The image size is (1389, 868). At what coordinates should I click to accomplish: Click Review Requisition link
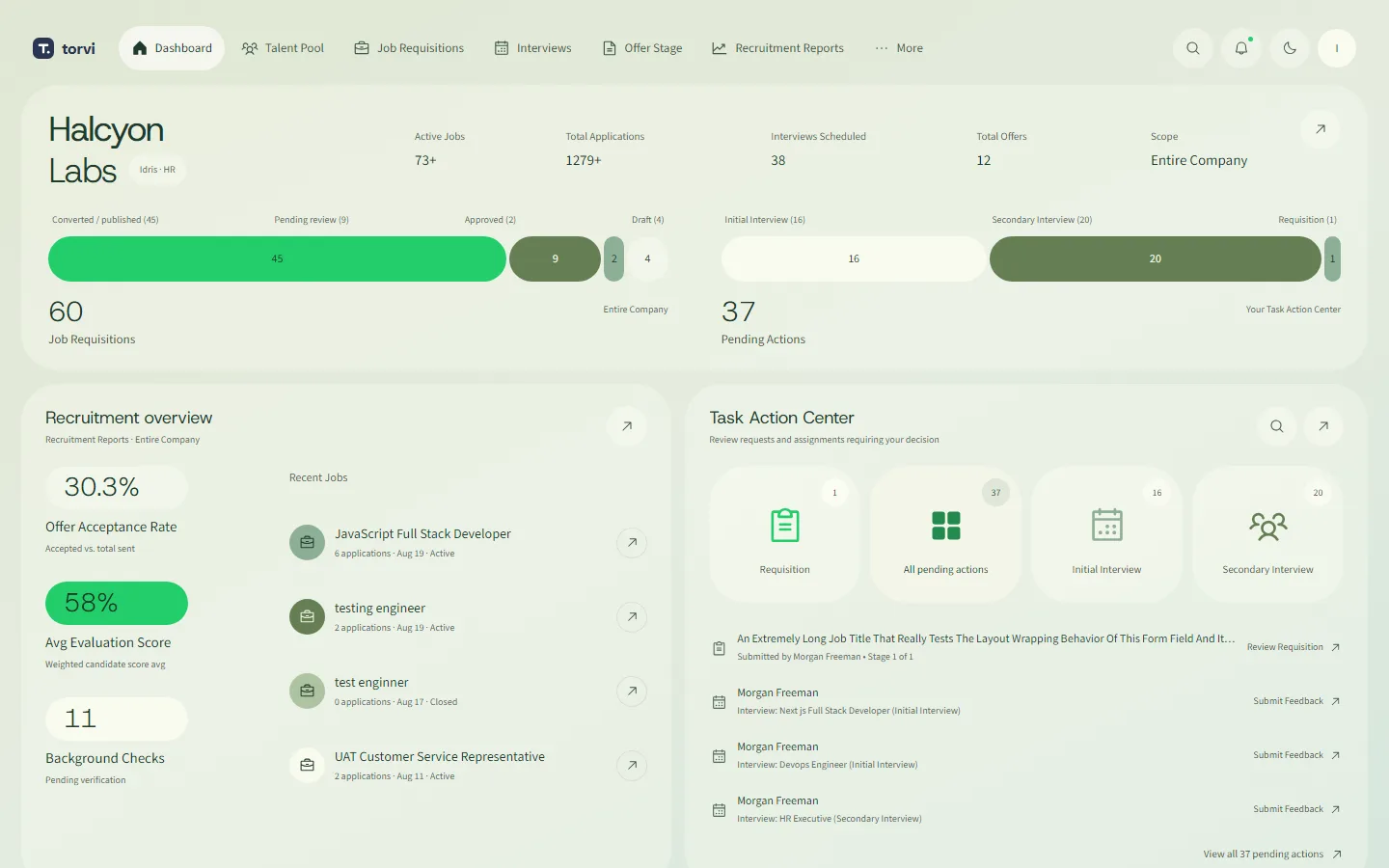1294,647
